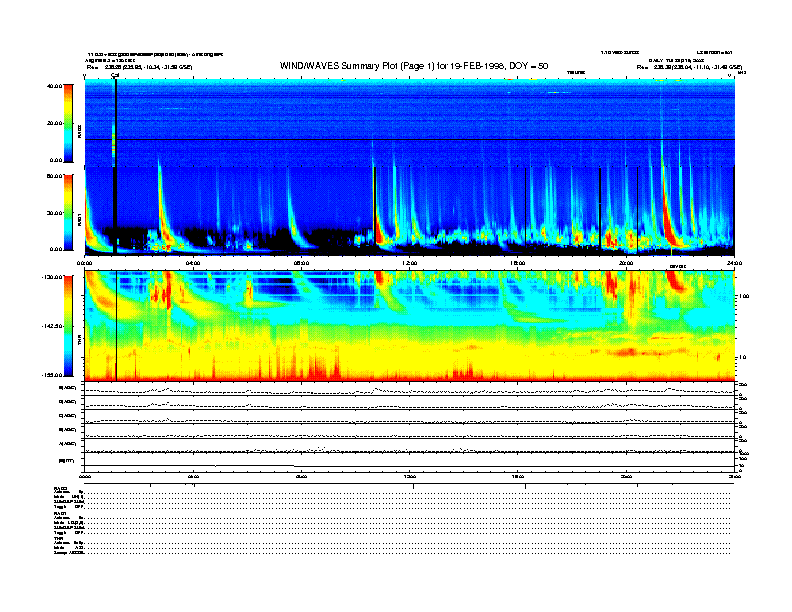Click the -155.00 label on TNR scale
Screen dimensions: 792x612
coord(52,374)
